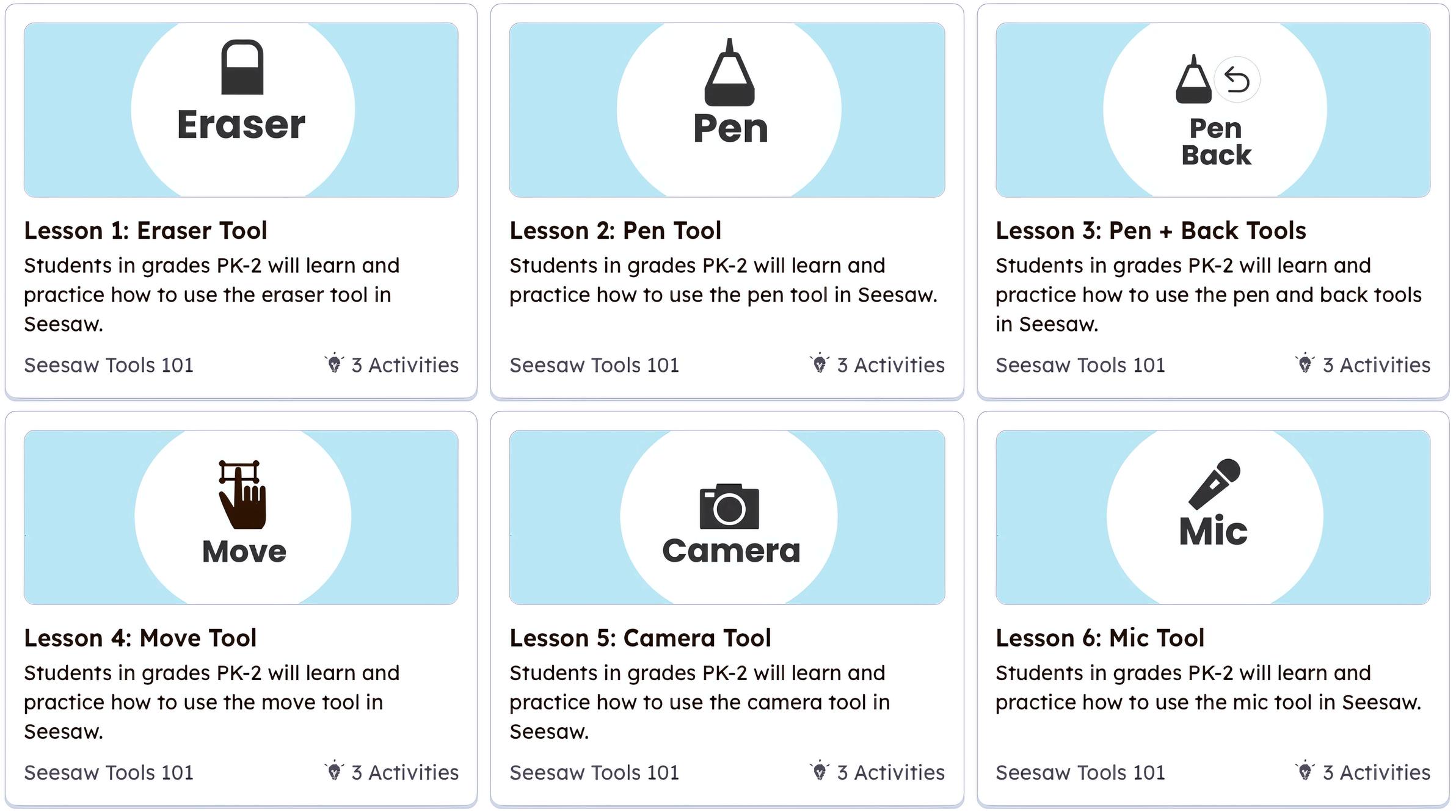Click the lightbulb icon on the Eraser Tool card

[334, 364]
